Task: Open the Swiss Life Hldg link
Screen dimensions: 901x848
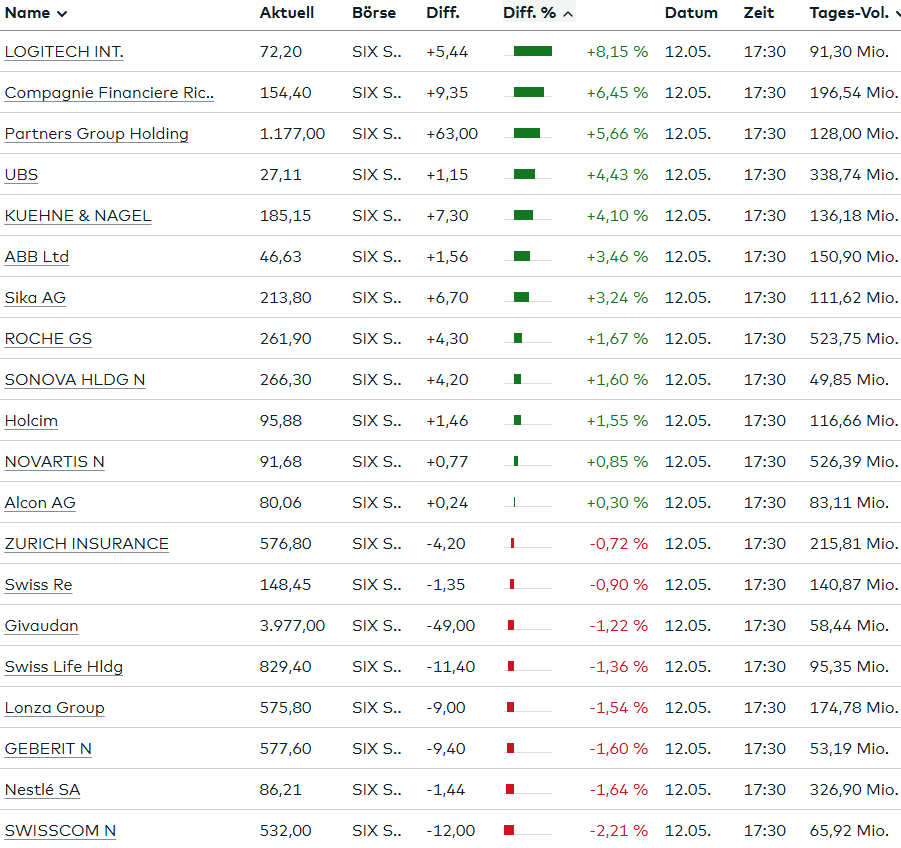Action: point(64,666)
